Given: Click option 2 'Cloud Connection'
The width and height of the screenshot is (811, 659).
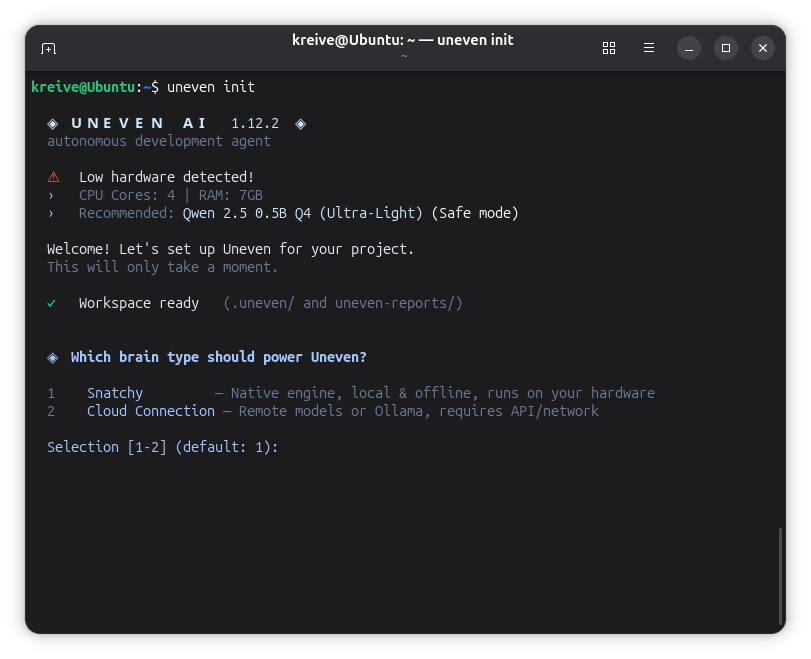Looking at the screenshot, I should coord(151,411).
